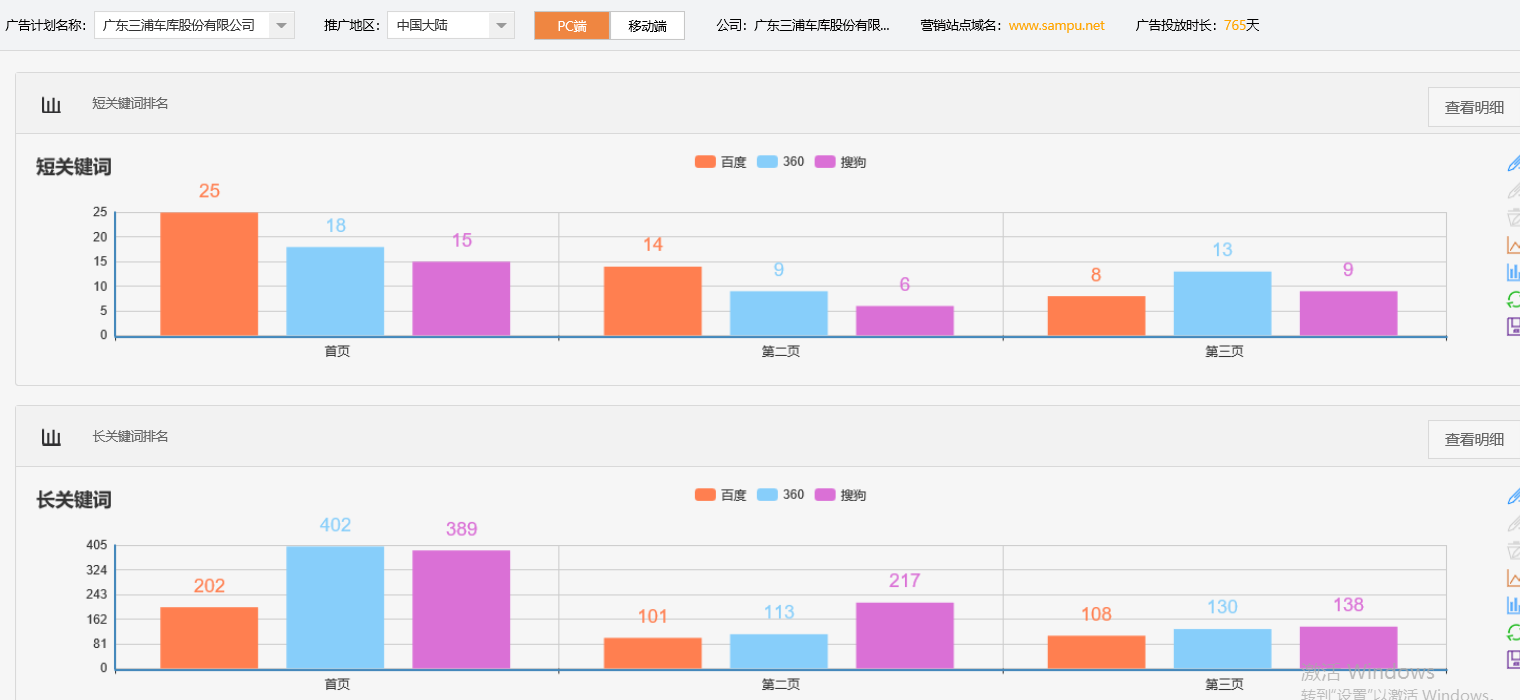The width and height of the screenshot is (1520, 700).
Task: Click the bar chart icon next to 短关键词排名
Action: (x=51, y=104)
